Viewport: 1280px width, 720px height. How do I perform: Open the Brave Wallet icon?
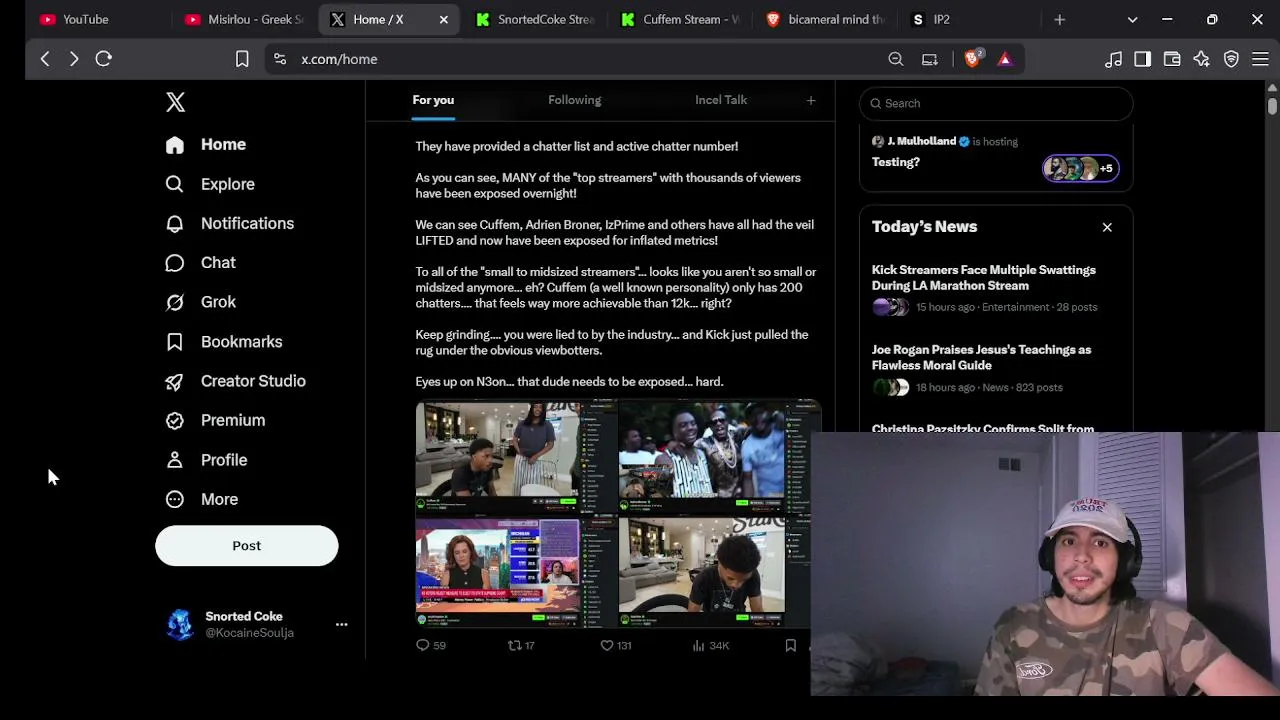(x=1172, y=59)
